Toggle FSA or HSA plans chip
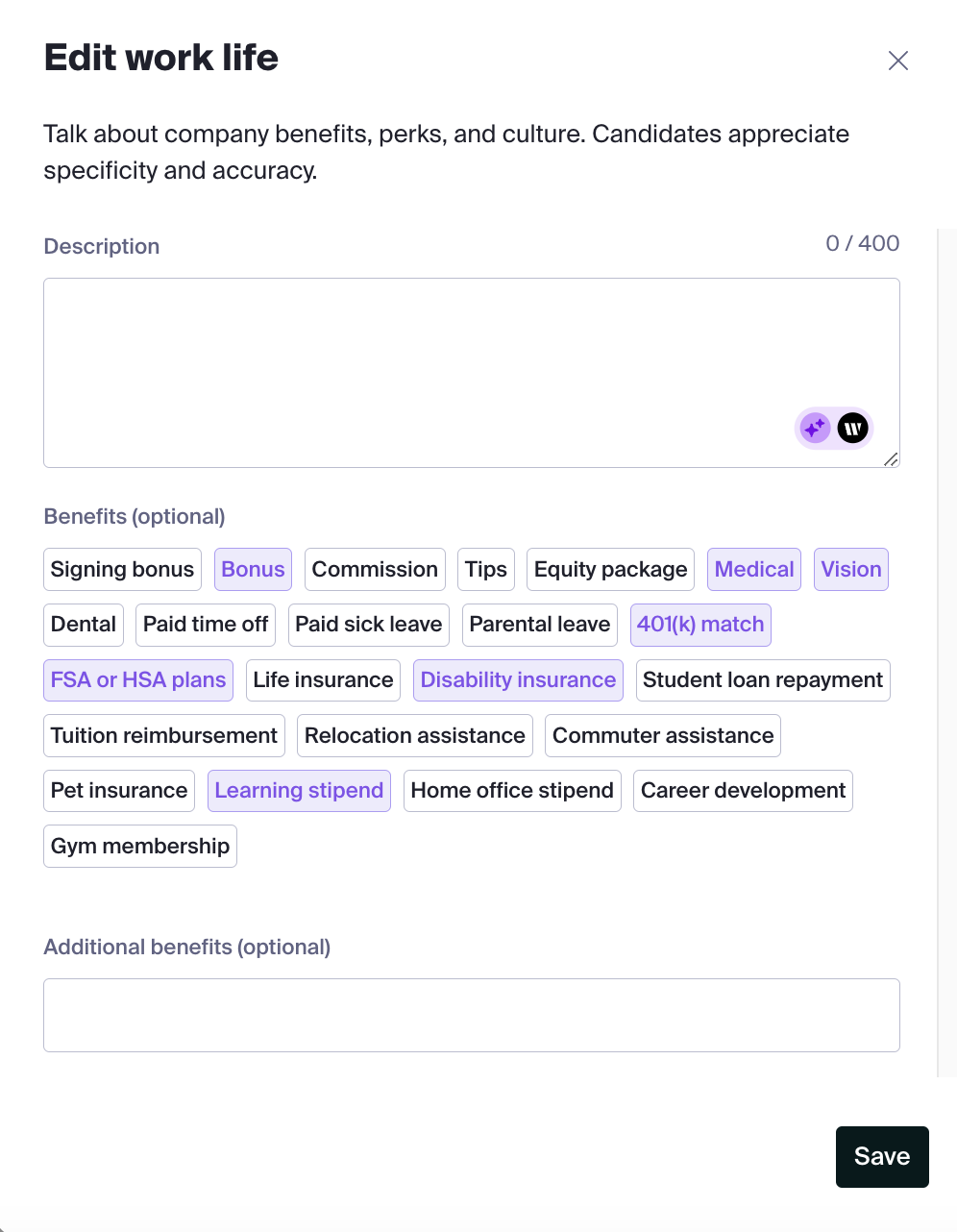This screenshot has height=1232, width=957. (x=138, y=680)
